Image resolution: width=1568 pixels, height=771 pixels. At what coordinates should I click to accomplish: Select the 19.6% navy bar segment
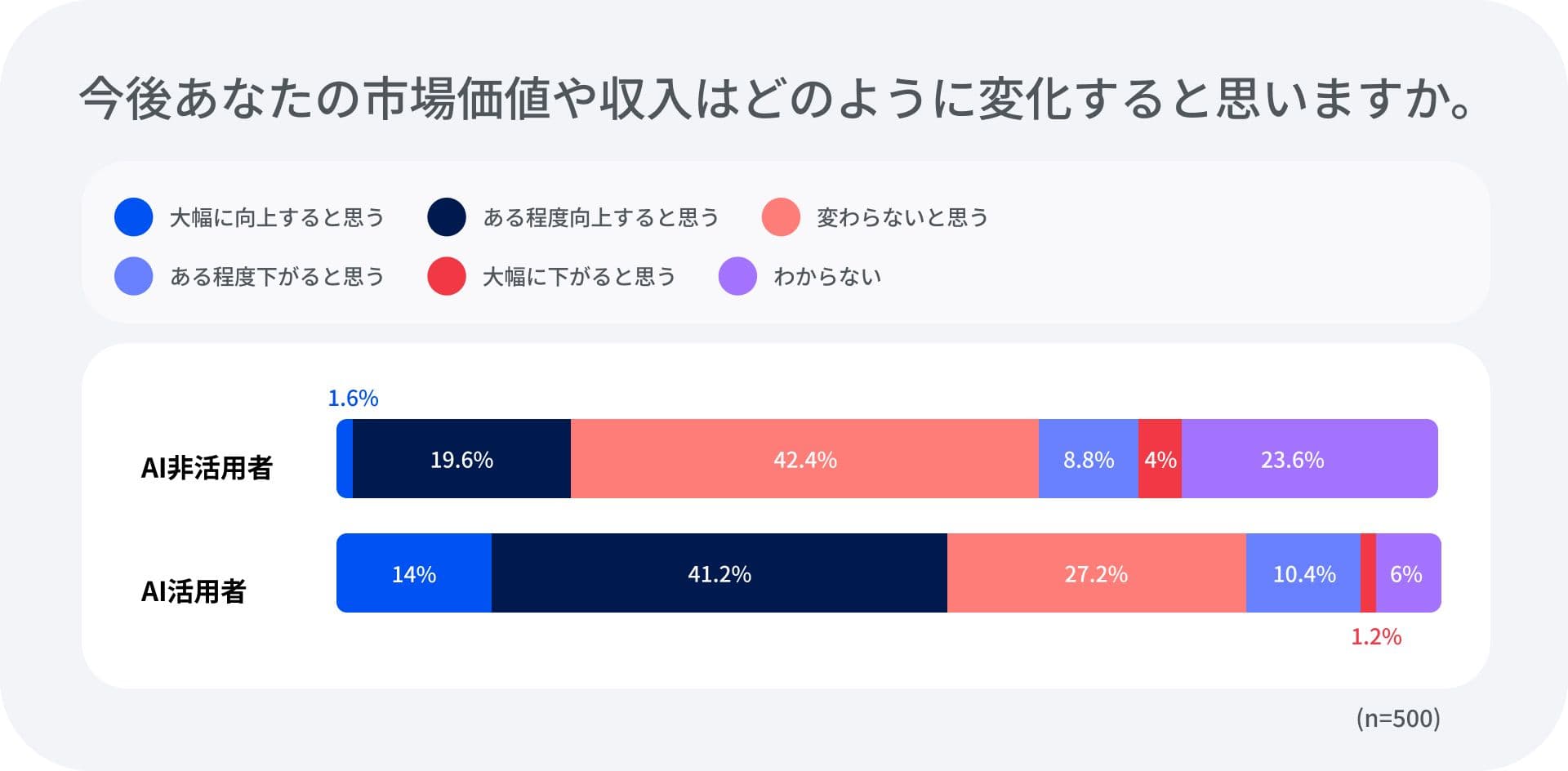461,459
